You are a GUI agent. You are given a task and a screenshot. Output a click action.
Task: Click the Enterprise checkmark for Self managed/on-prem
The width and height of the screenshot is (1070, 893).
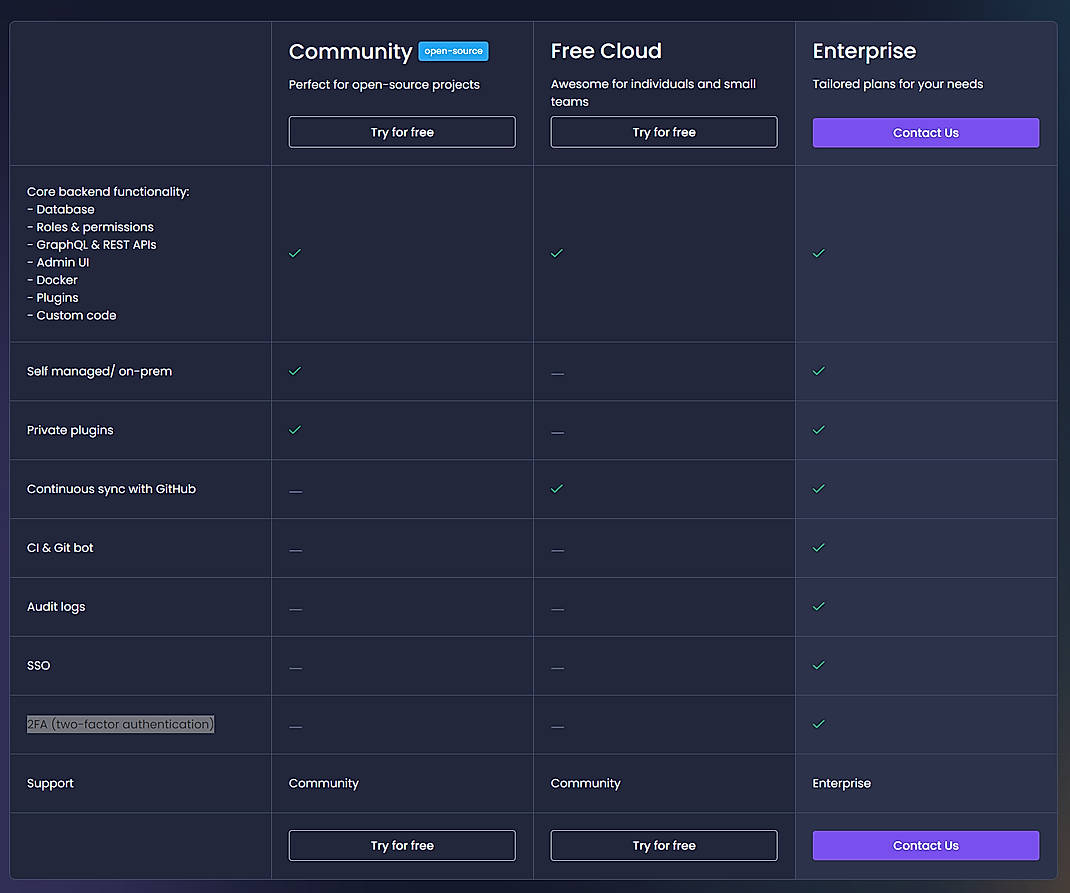819,371
